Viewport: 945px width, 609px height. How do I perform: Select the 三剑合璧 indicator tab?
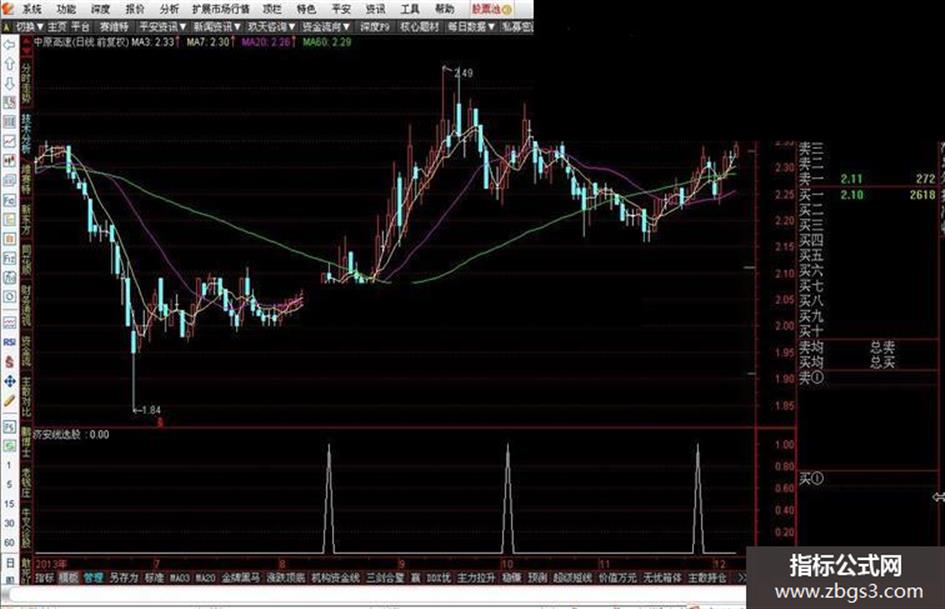point(385,578)
